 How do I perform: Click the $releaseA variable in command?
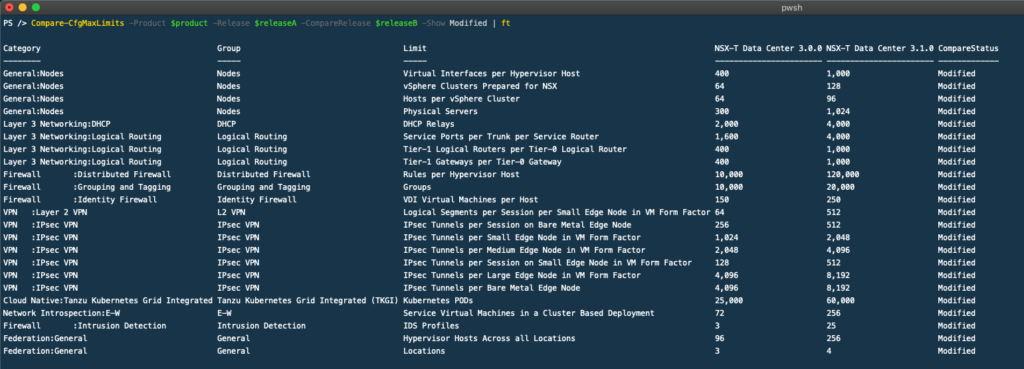pos(276,23)
